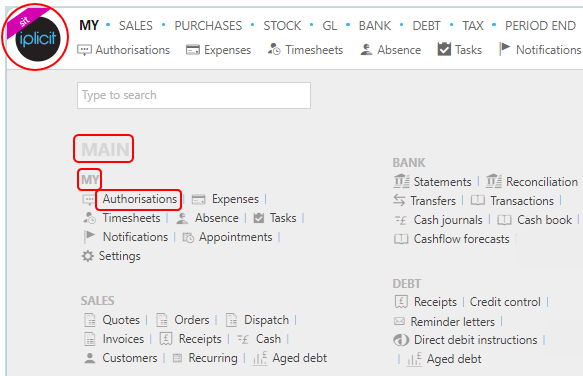Click Aged debt chart icon in SALES
Image resolution: width=583 pixels, height=376 pixels.
point(260,358)
